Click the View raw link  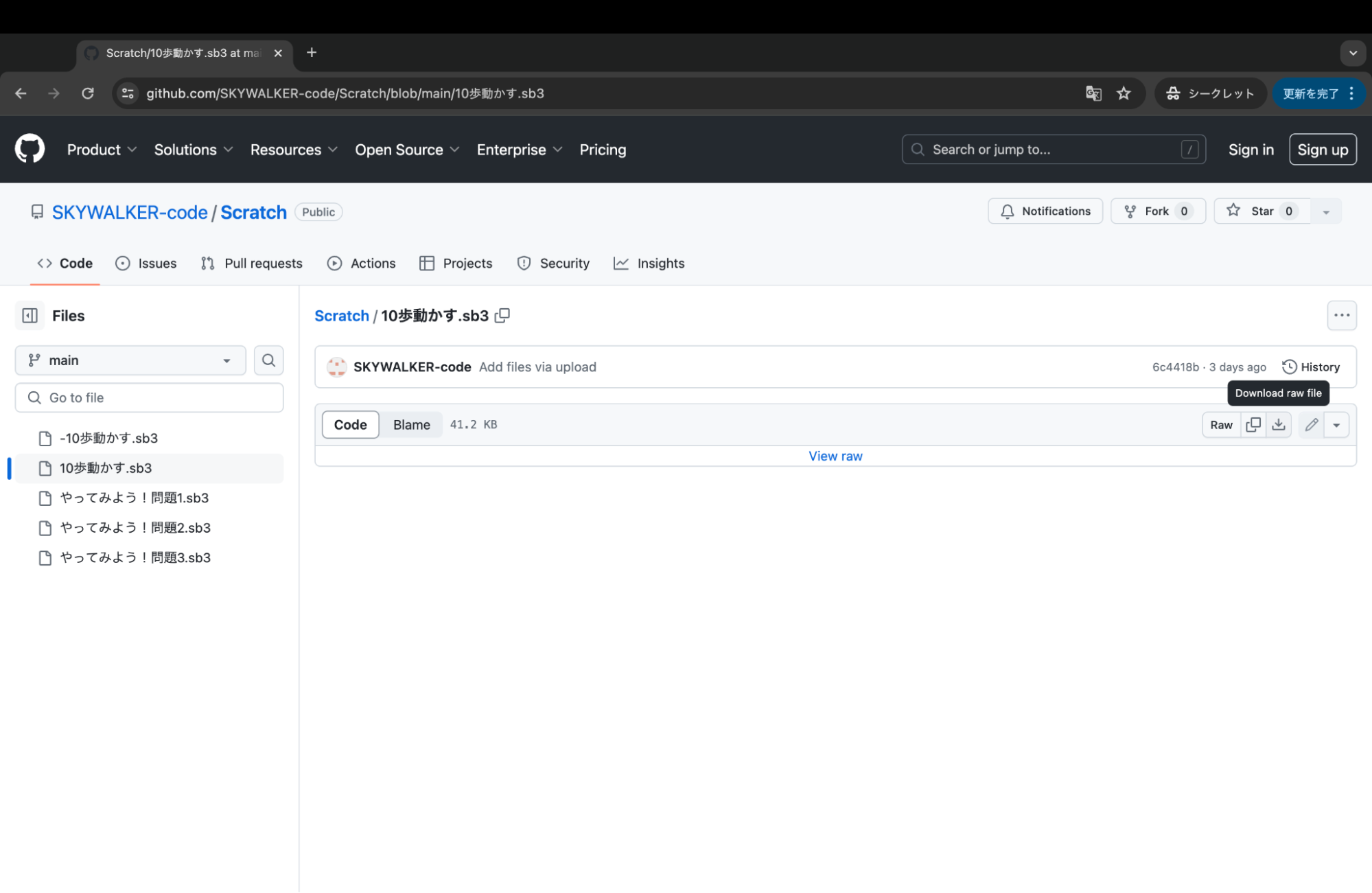[x=835, y=456]
